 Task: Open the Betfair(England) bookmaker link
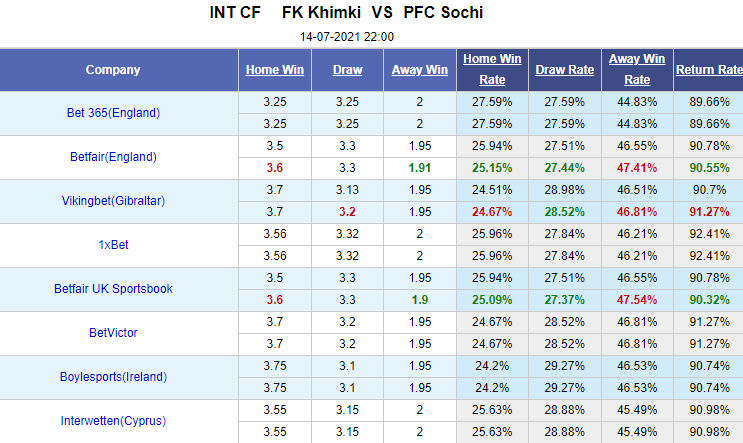[107, 157]
